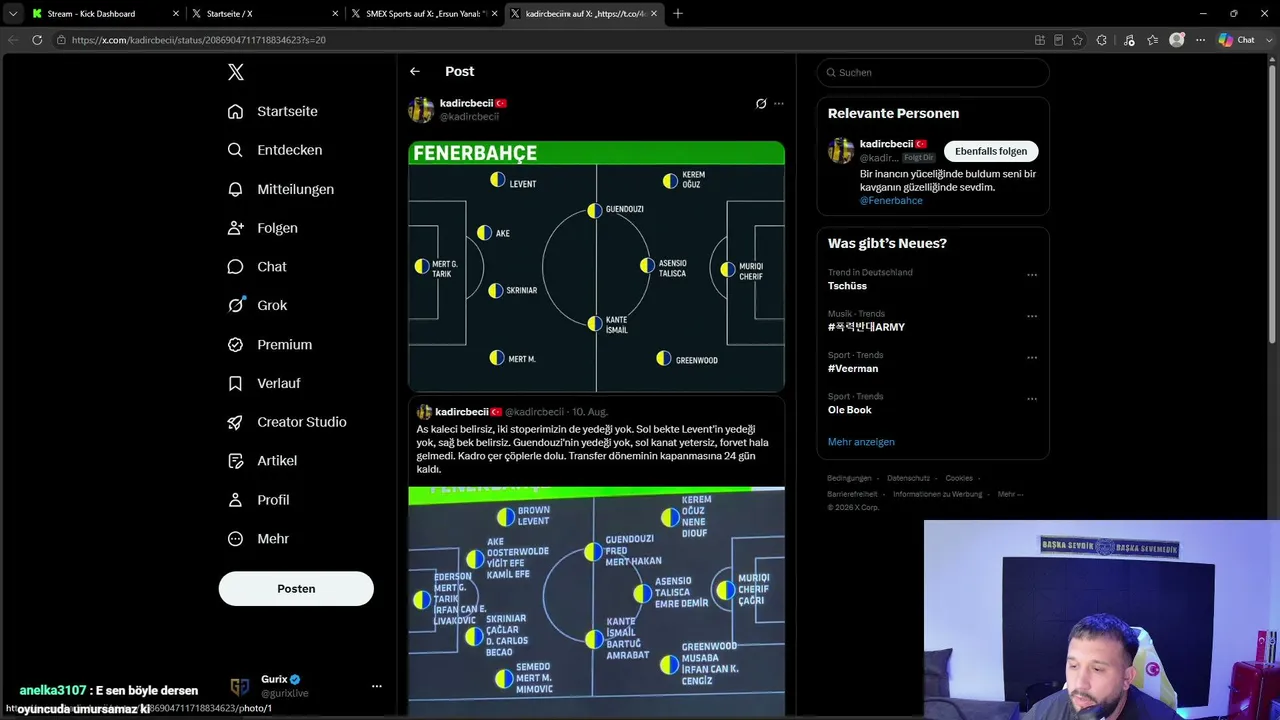
Task: Click the back arrow beside Post heading
Action: [415, 72]
